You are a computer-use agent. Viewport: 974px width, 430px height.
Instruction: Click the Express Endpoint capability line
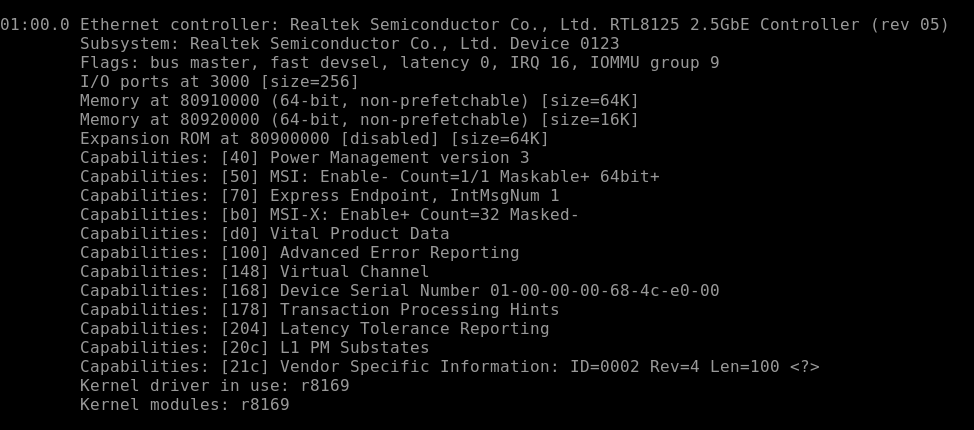click(x=320, y=196)
